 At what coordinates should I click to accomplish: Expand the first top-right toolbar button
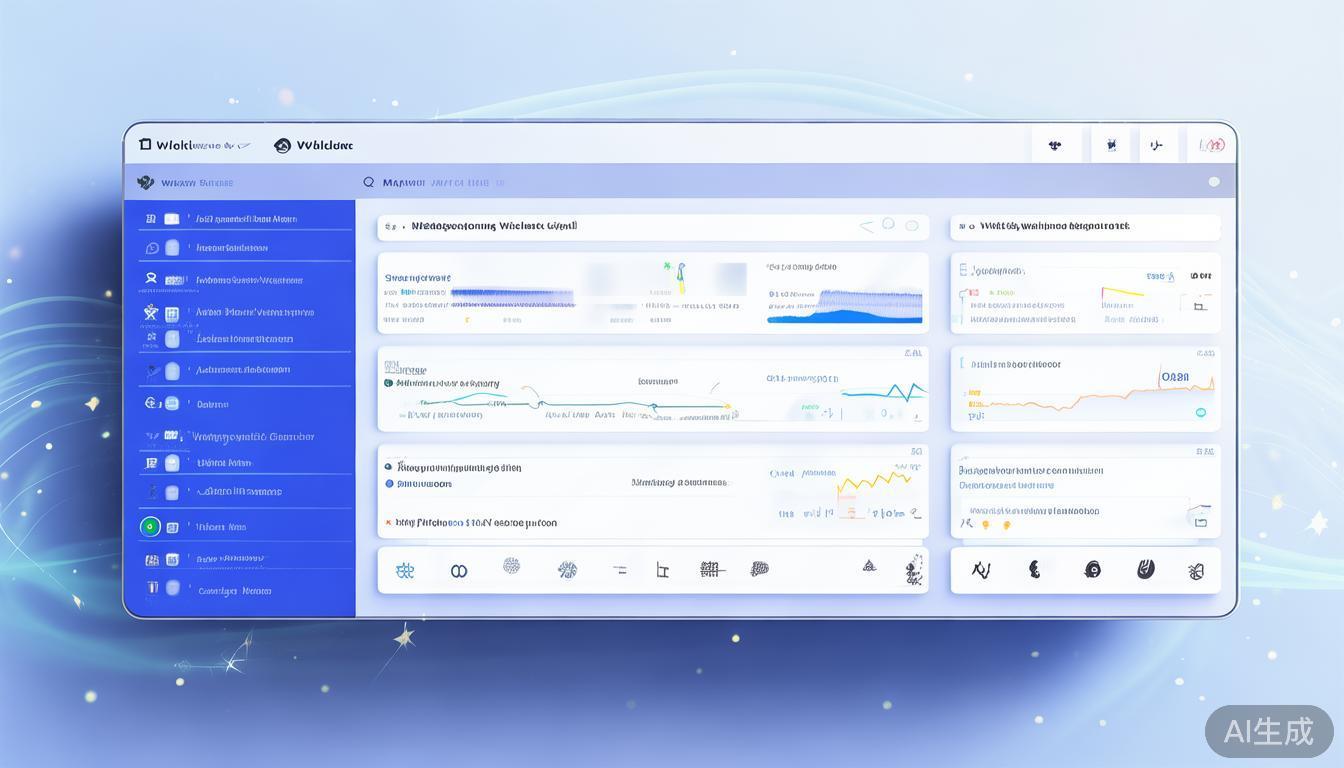(x=1055, y=145)
